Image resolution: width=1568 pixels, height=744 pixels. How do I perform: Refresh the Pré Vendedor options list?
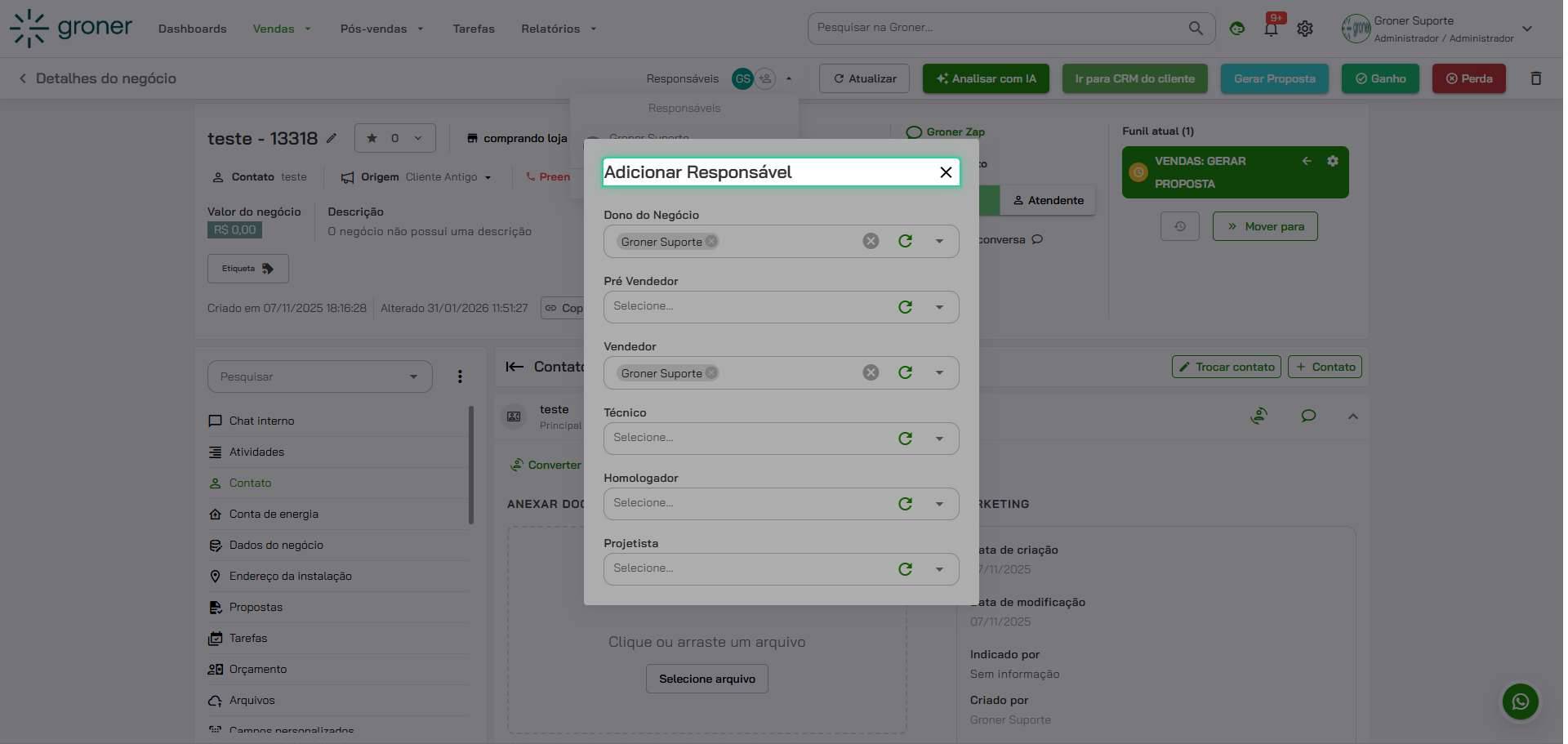click(x=905, y=307)
